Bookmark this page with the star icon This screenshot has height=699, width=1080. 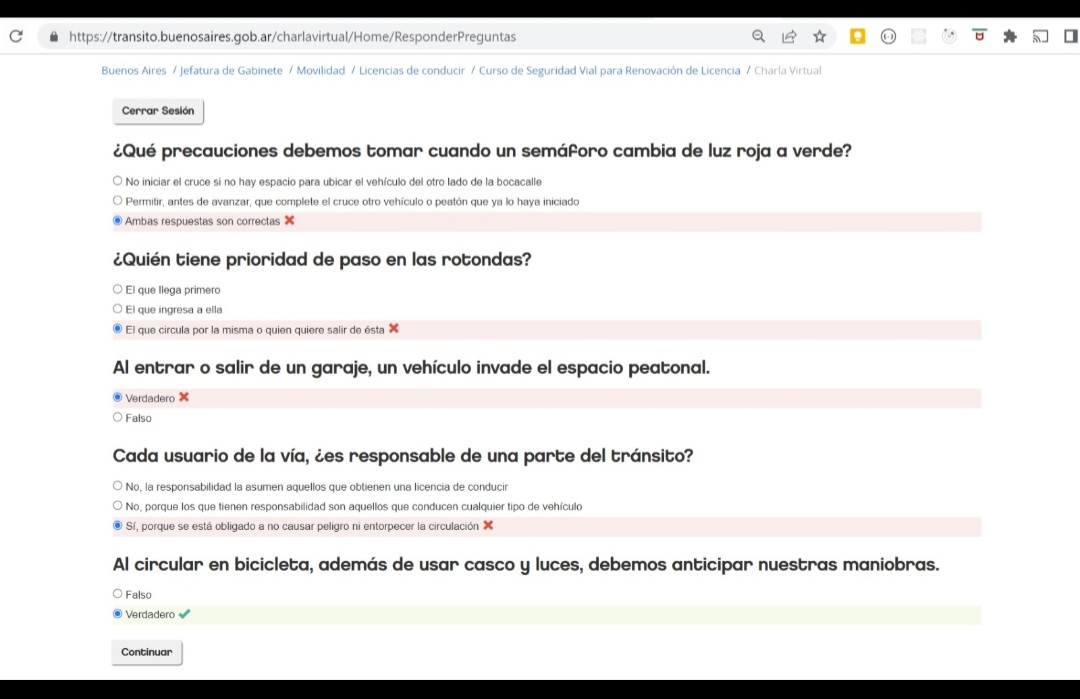(x=820, y=35)
